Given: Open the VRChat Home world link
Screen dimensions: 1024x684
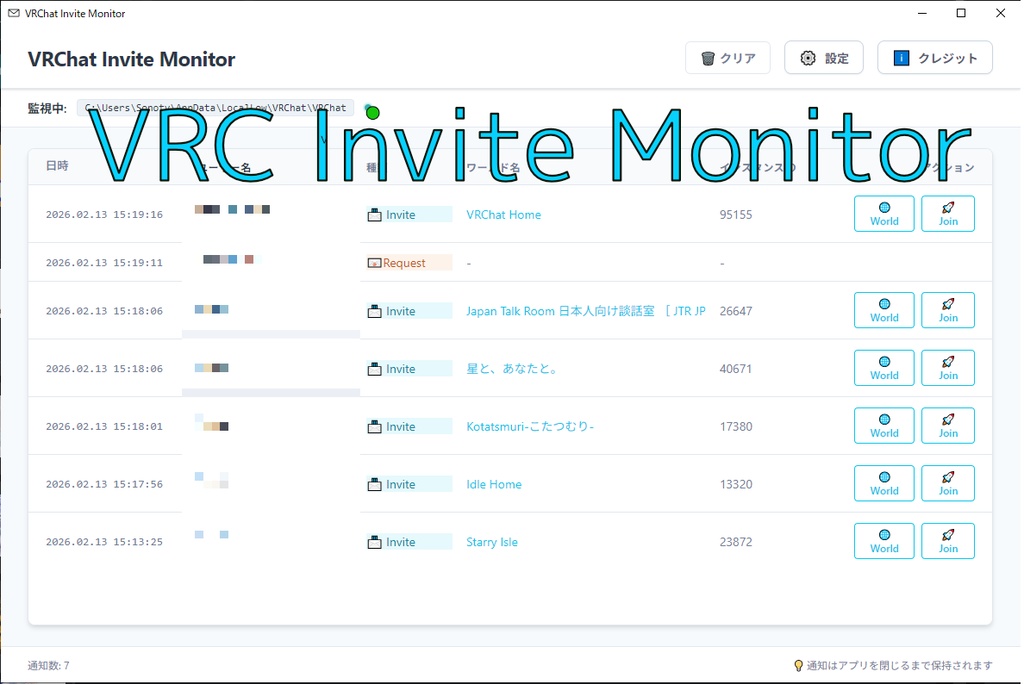Looking at the screenshot, I should tap(503, 214).
